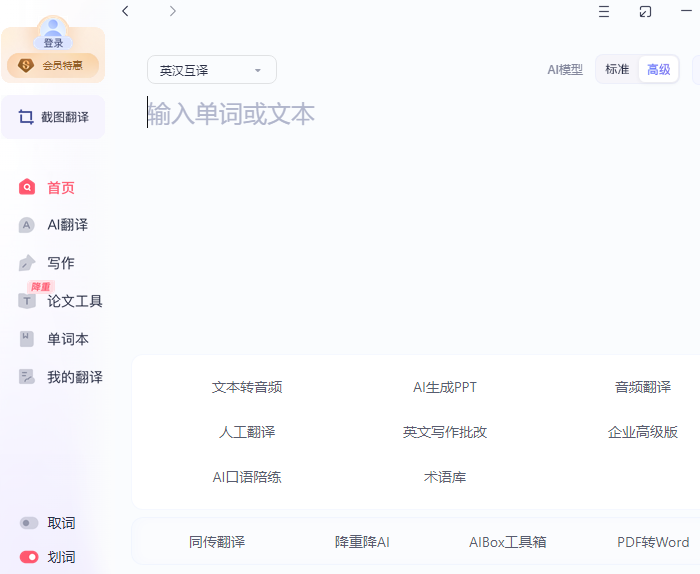
Task: Navigate forward with the right chevron
Action: (x=172, y=11)
